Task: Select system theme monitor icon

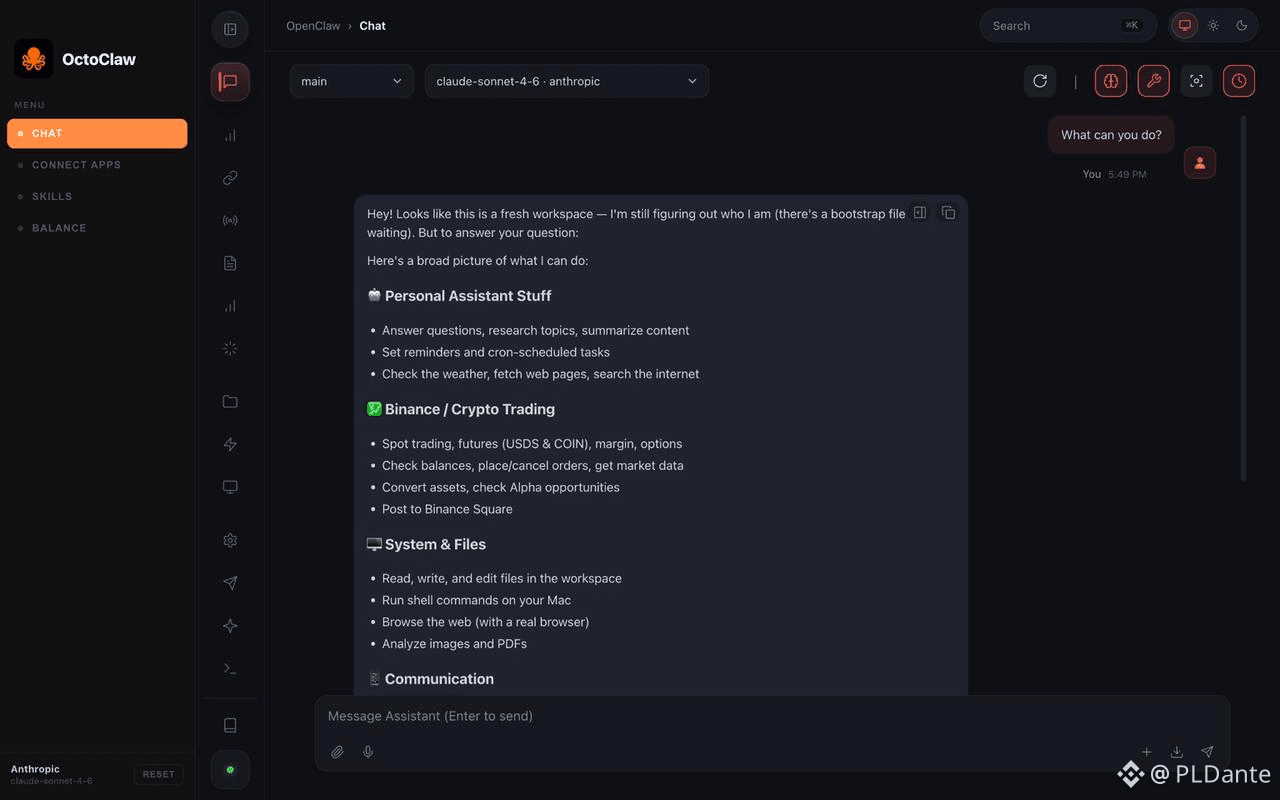Action: click(1185, 26)
